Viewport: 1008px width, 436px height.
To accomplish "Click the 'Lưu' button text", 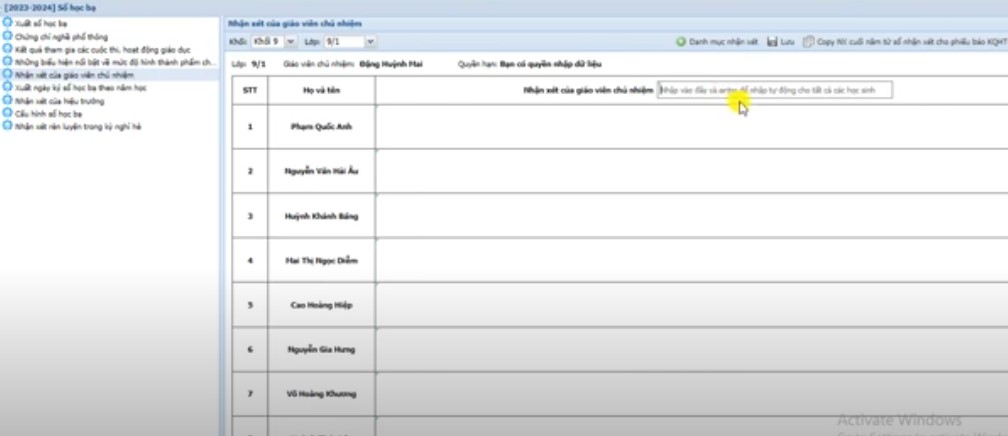I will click(x=787, y=42).
